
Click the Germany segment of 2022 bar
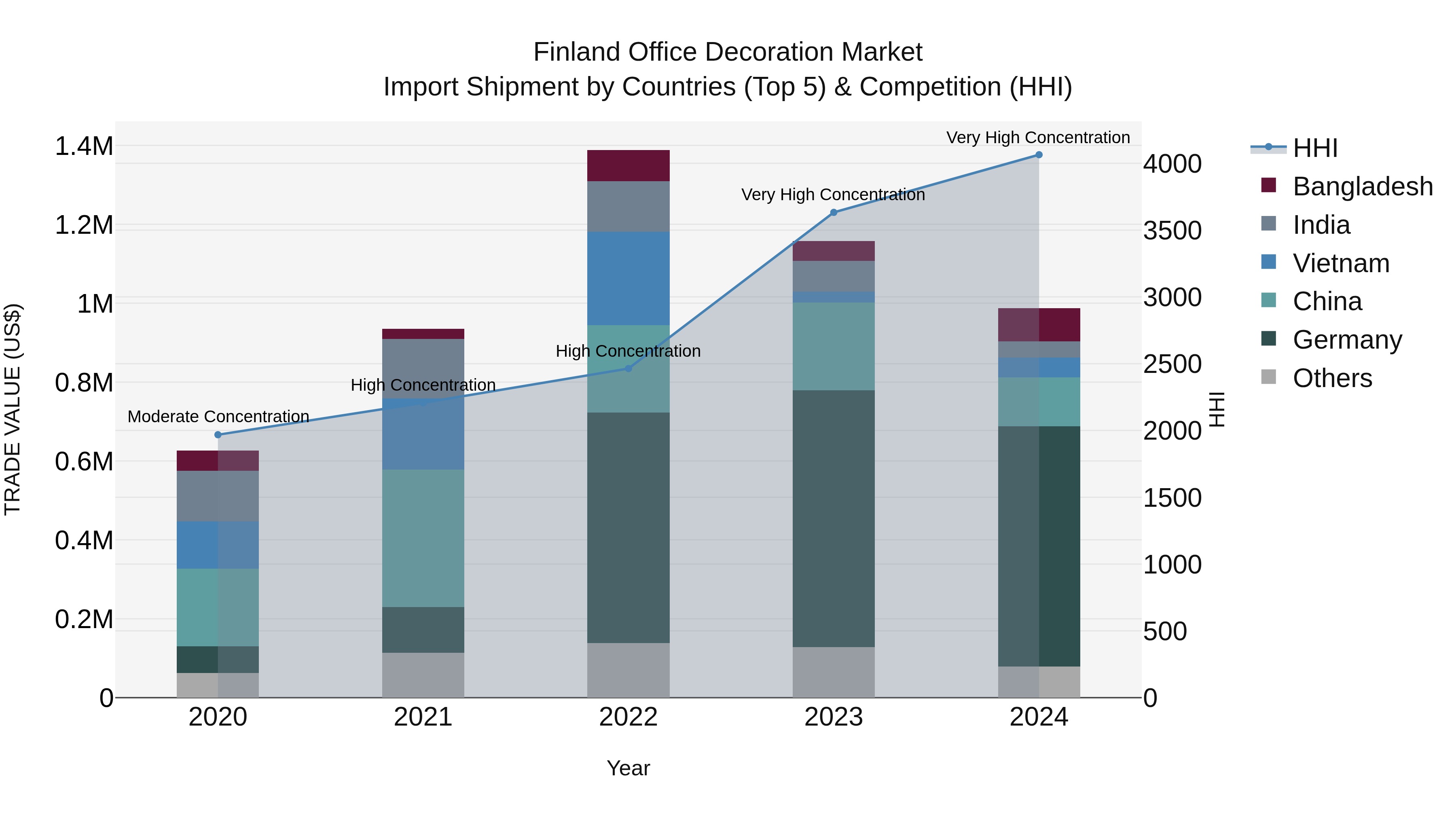pyautogui.click(x=629, y=528)
